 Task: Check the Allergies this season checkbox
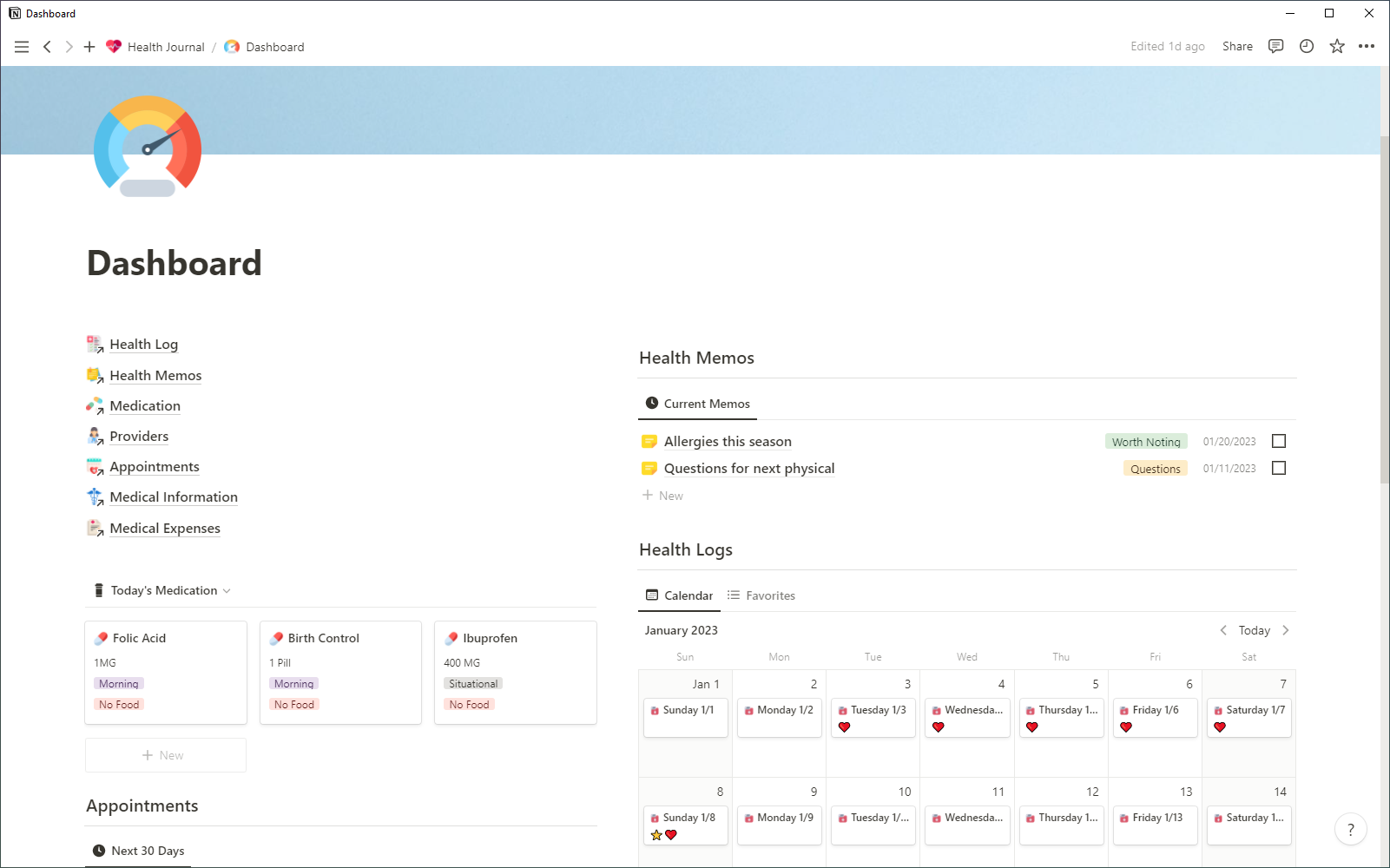[1279, 442]
